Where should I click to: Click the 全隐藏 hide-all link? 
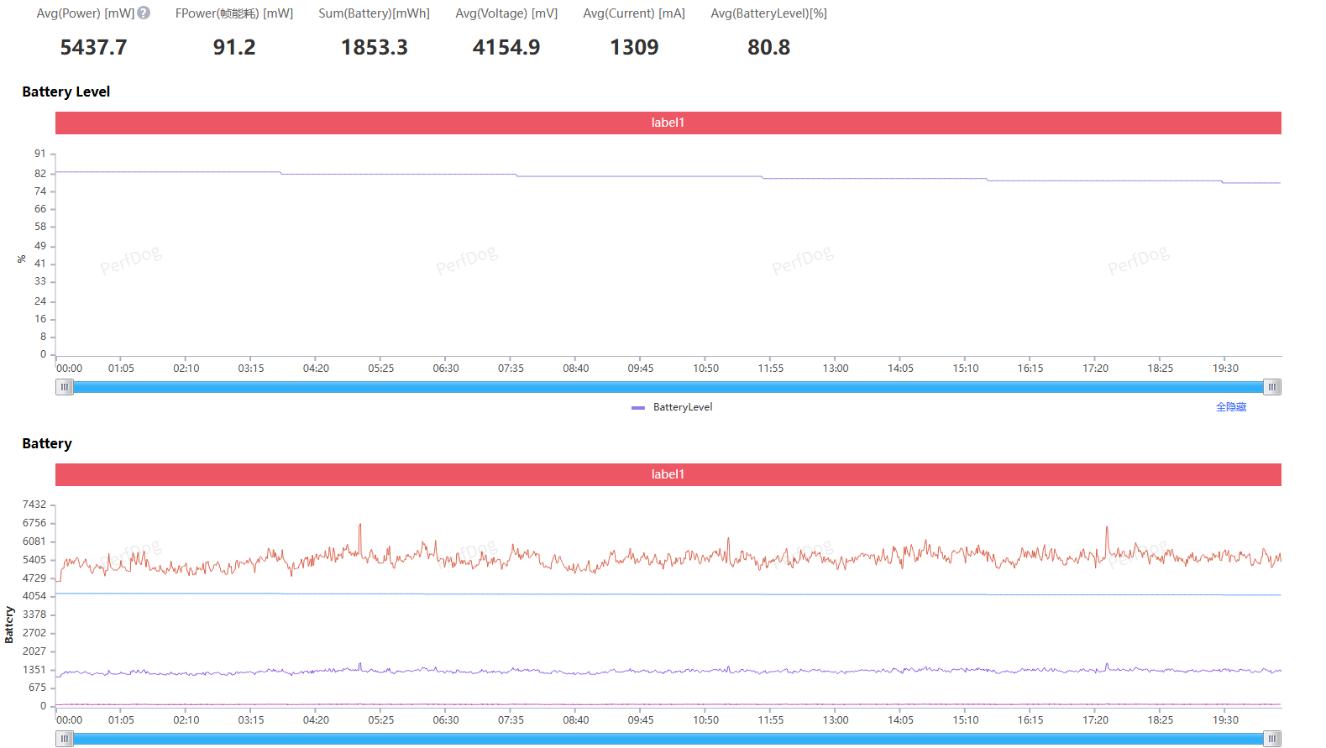[1231, 407]
